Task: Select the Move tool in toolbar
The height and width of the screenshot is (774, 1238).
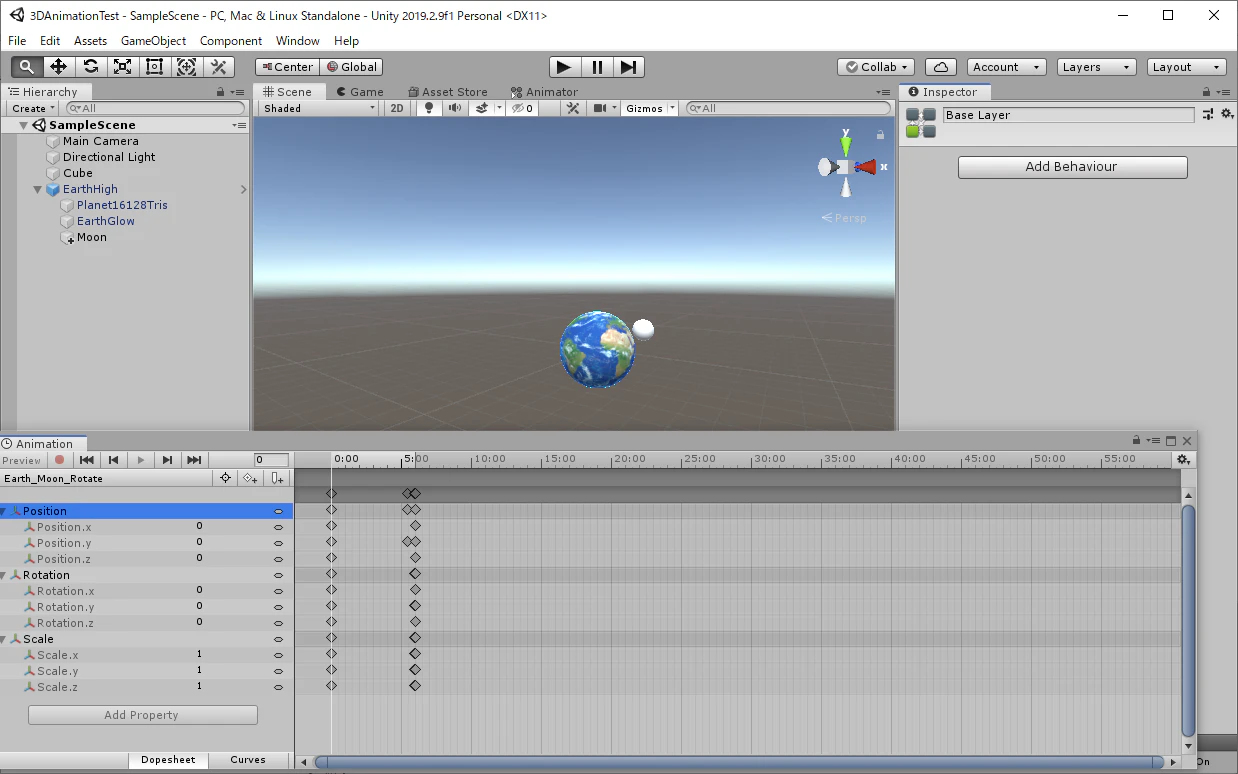Action: (x=58, y=67)
